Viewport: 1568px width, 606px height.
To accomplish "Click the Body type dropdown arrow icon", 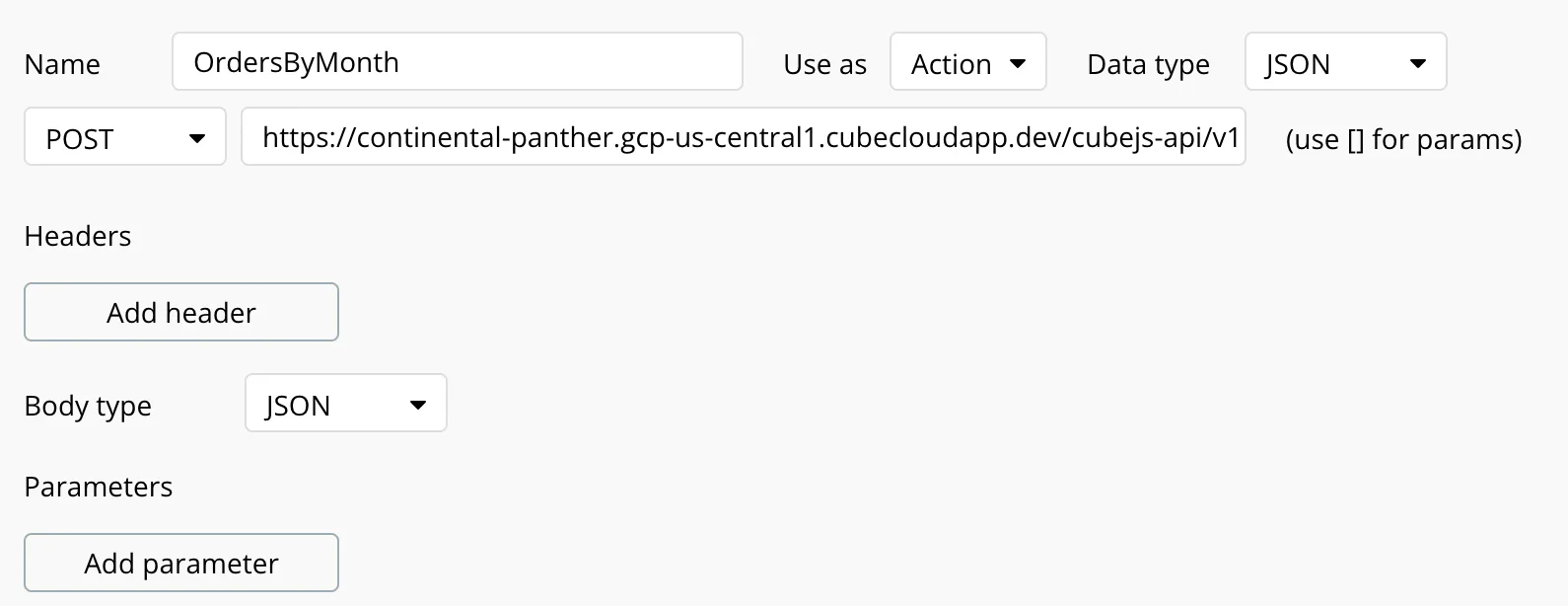I will pyautogui.click(x=418, y=406).
